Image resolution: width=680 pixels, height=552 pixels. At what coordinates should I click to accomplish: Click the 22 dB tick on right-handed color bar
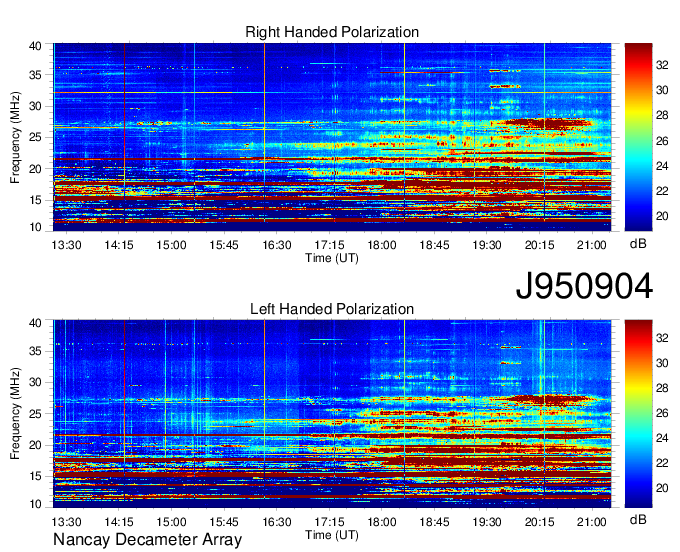coord(662,191)
